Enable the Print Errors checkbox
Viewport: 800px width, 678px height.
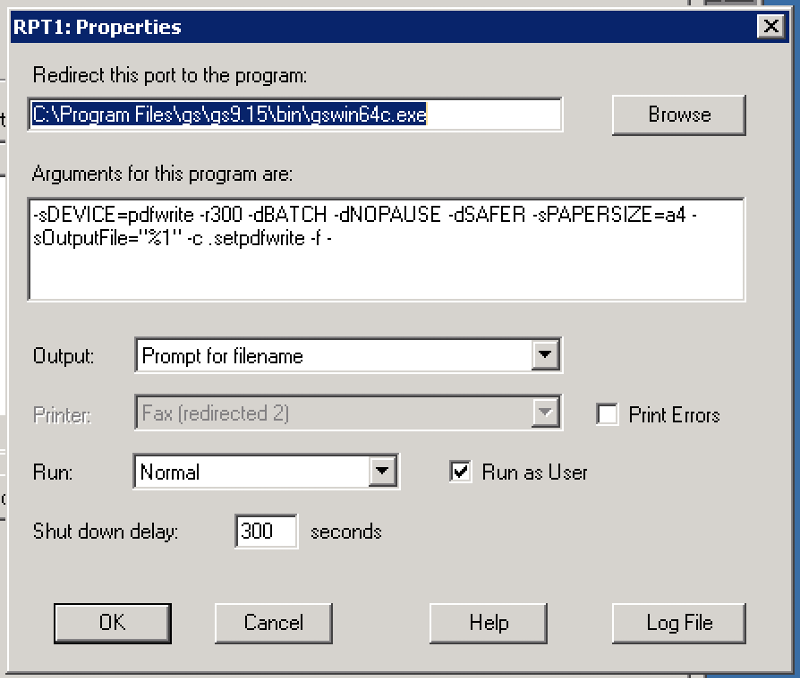[608, 414]
